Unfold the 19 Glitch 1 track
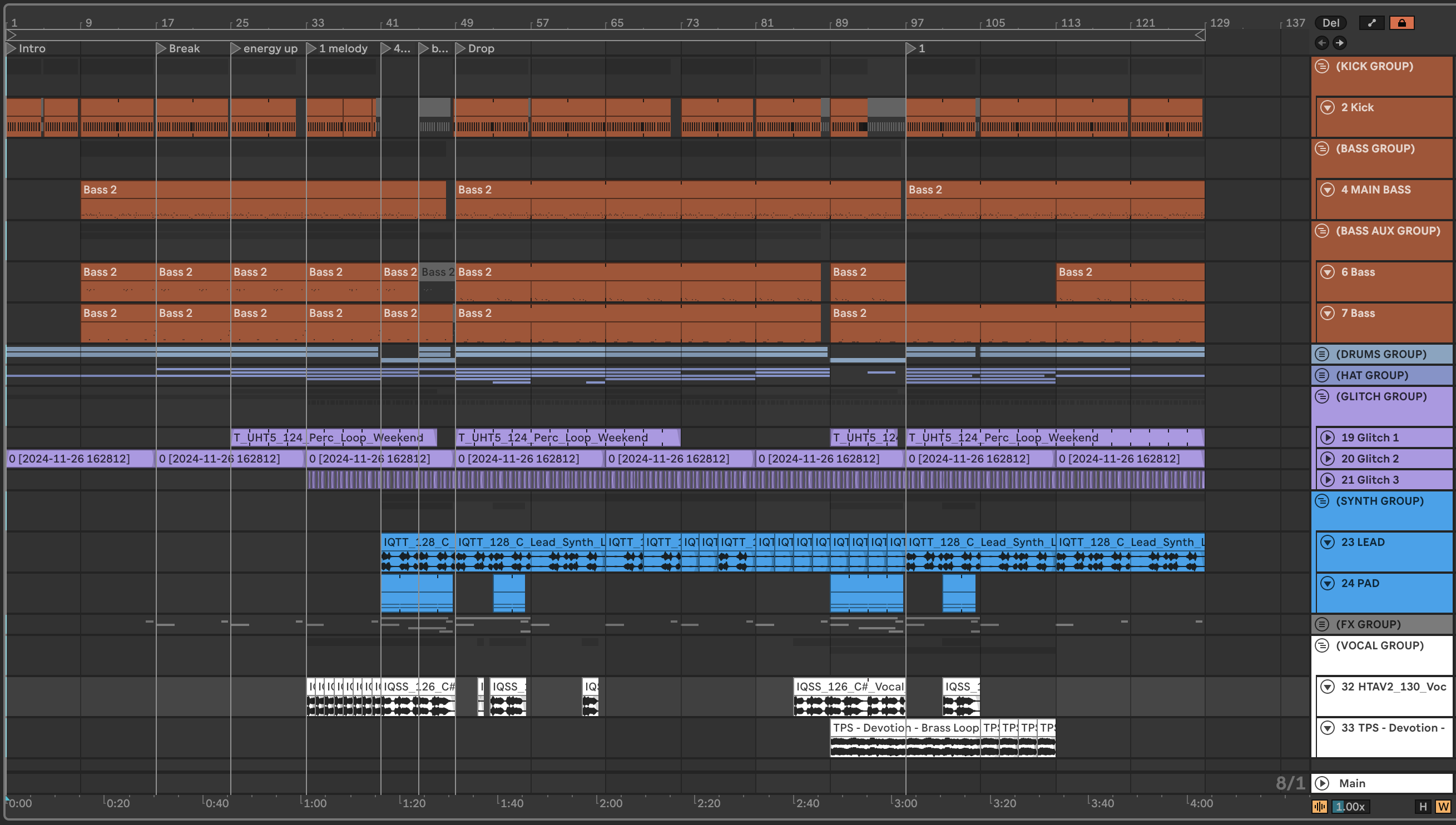This screenshot has height=825, width=1456. tap(1328, 438)
